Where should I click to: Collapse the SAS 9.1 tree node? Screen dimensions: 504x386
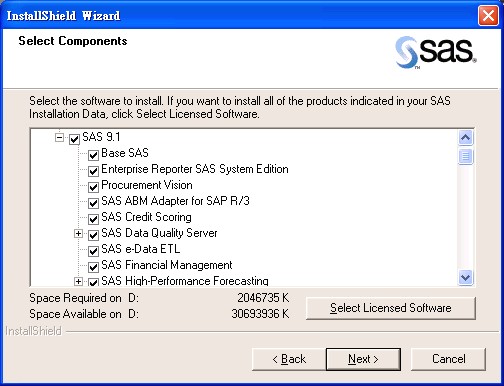tap(59, 137)
